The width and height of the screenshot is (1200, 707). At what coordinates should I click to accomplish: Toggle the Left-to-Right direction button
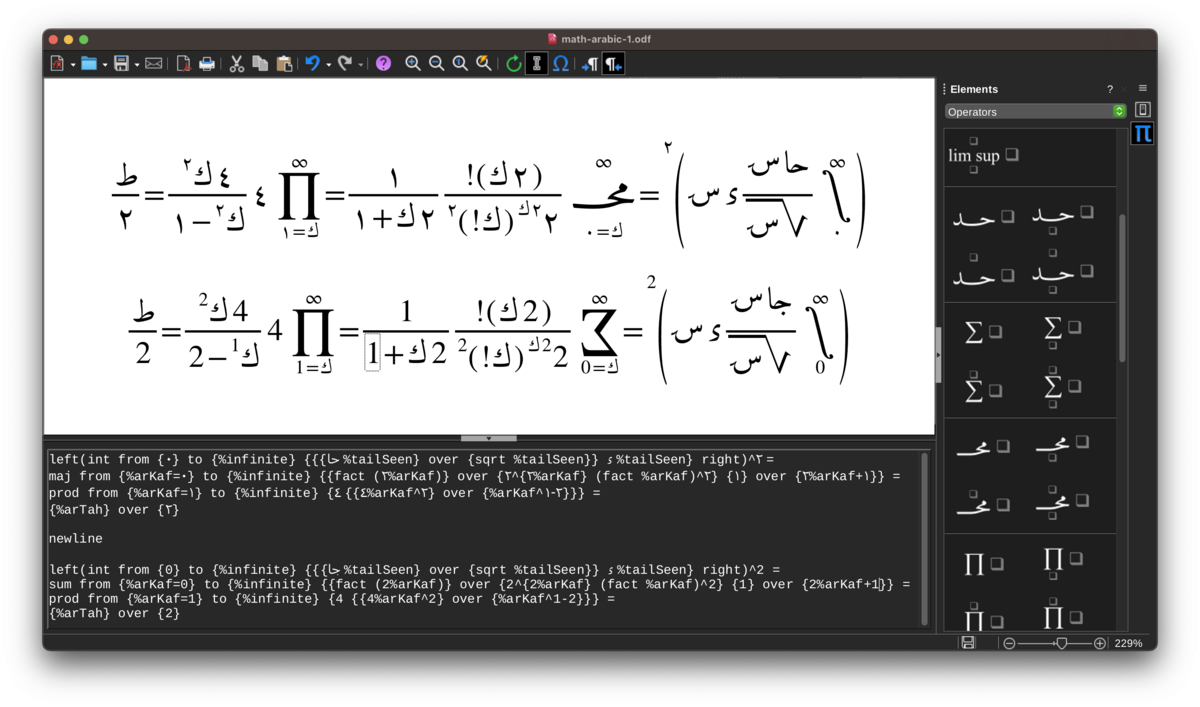coord(589,64)
